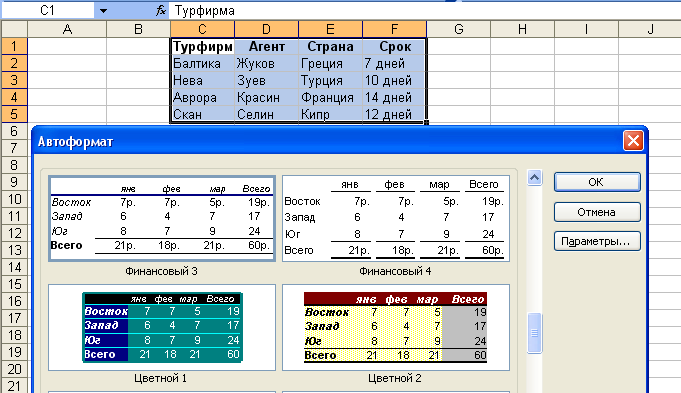
Task: Click cell containing Красин
Action: click(266, 97)
